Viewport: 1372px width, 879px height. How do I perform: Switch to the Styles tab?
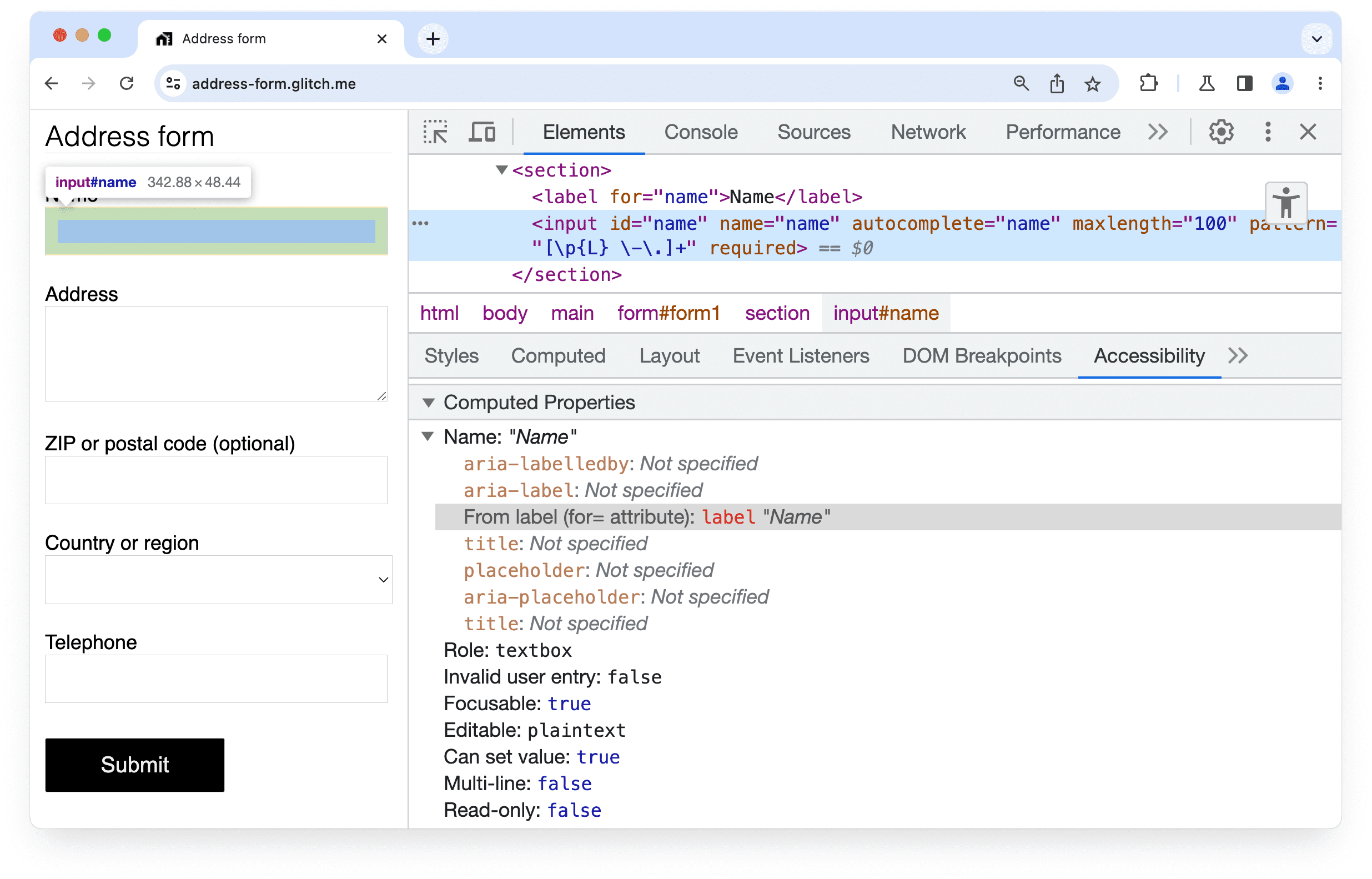(451, 355)
